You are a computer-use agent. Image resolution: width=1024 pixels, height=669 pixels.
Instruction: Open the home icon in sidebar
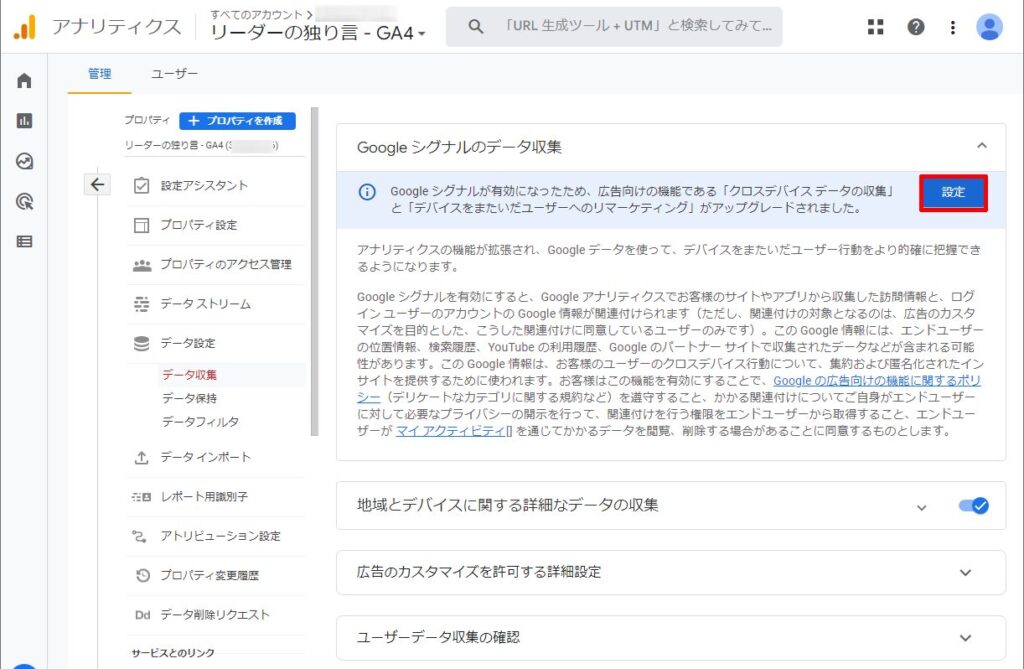click(x=24, y=80)
